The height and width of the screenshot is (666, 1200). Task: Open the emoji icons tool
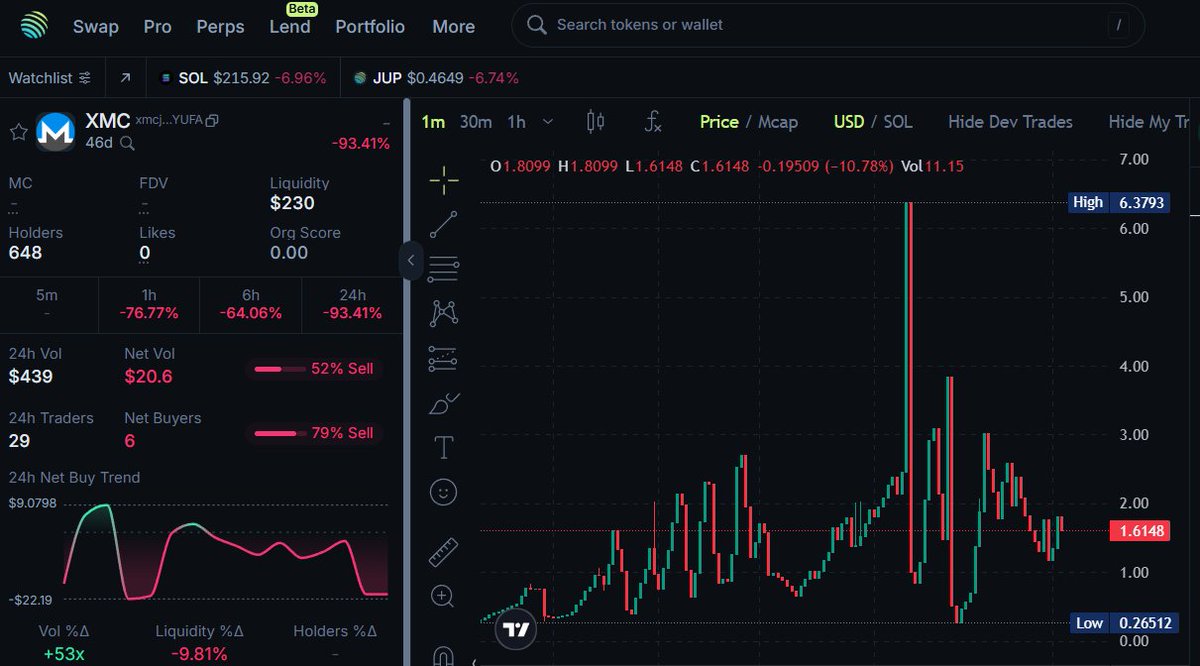(443, 492)
